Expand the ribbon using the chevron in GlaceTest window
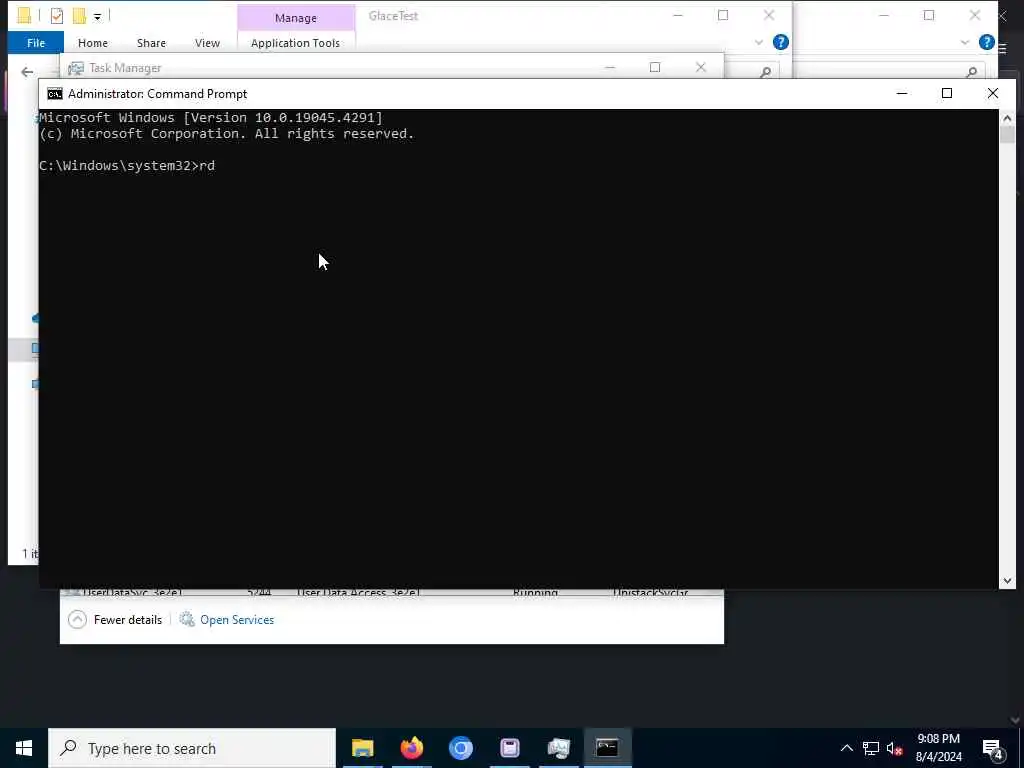The width and height of the screenshot is (1024, 768). 758,42
